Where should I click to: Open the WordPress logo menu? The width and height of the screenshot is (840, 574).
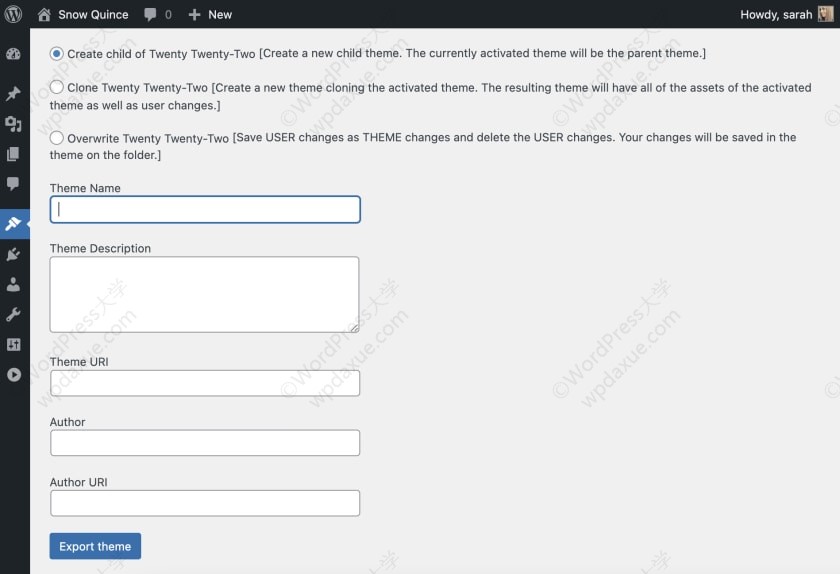point(13,14)
